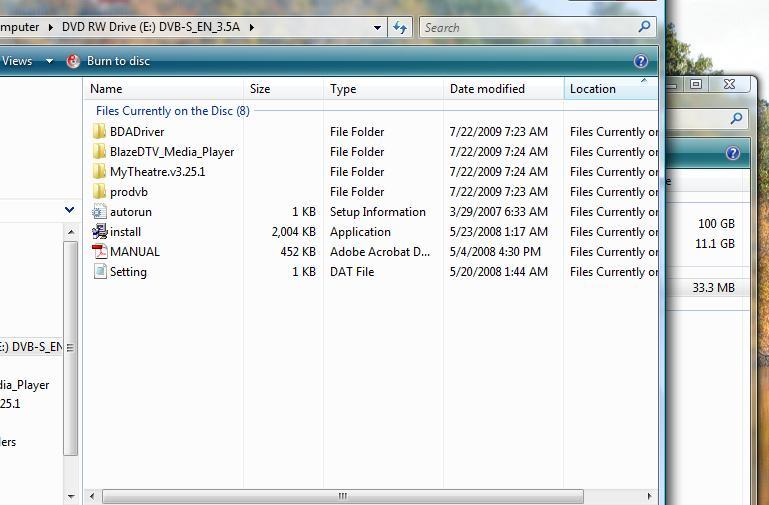Select the prodvb folder icon
The width and height of the screenshot is (769, 505).
tap(99, 192)
